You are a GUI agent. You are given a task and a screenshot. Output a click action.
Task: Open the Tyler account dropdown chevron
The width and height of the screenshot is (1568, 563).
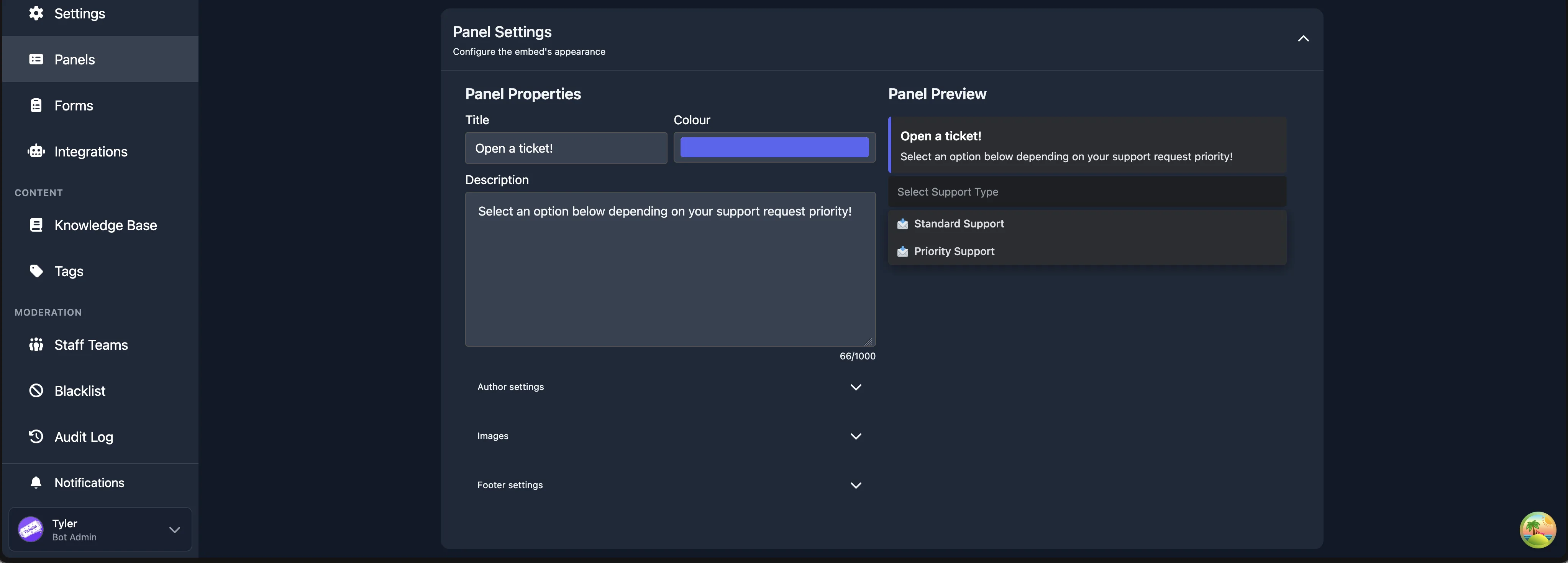coord(175,530)
